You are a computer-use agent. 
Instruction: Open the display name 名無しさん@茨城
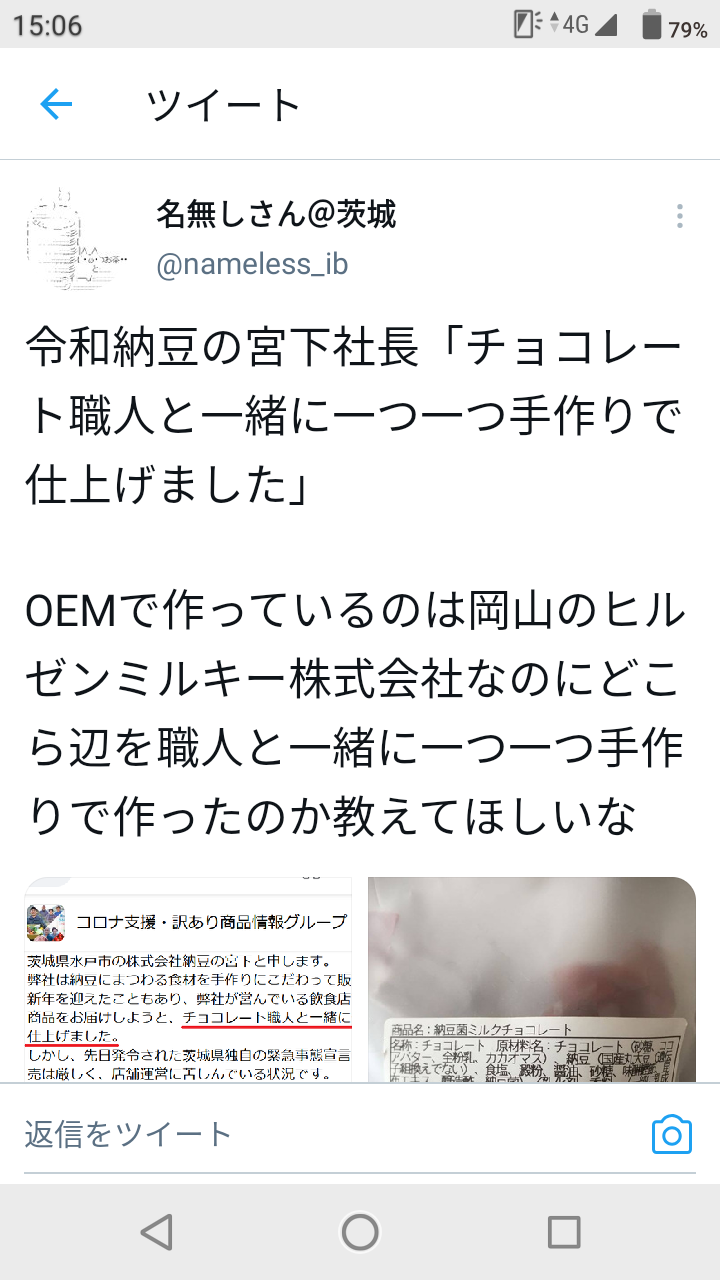tap(276, 214)
